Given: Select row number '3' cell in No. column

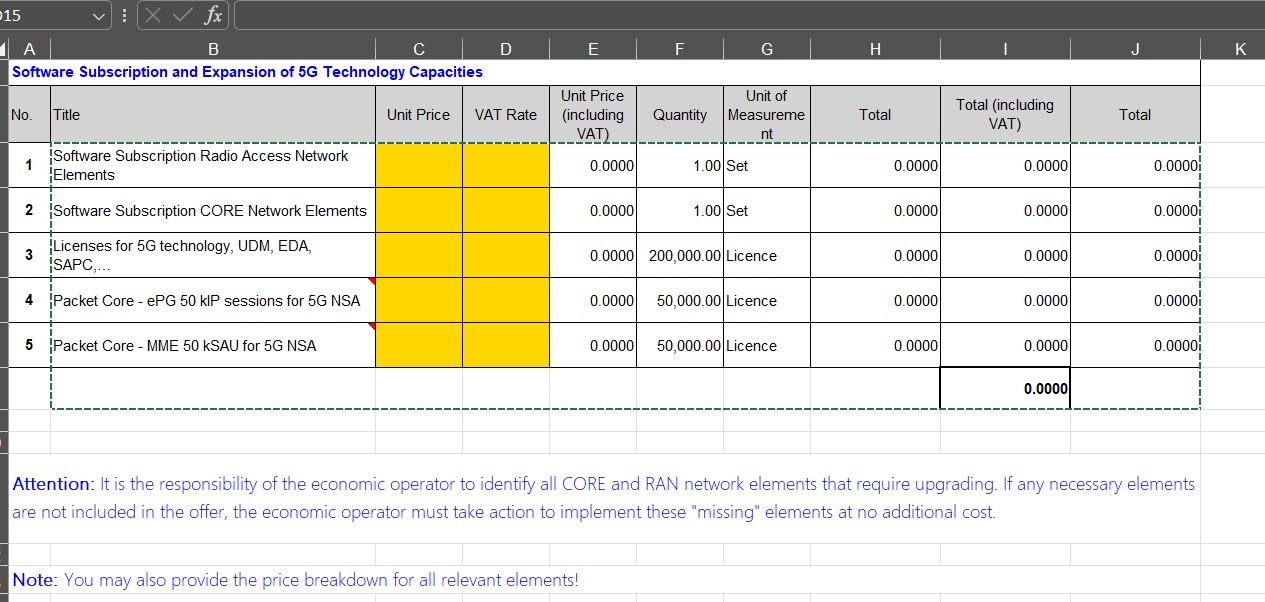Looking at the screenshot, I should point(29,255).
